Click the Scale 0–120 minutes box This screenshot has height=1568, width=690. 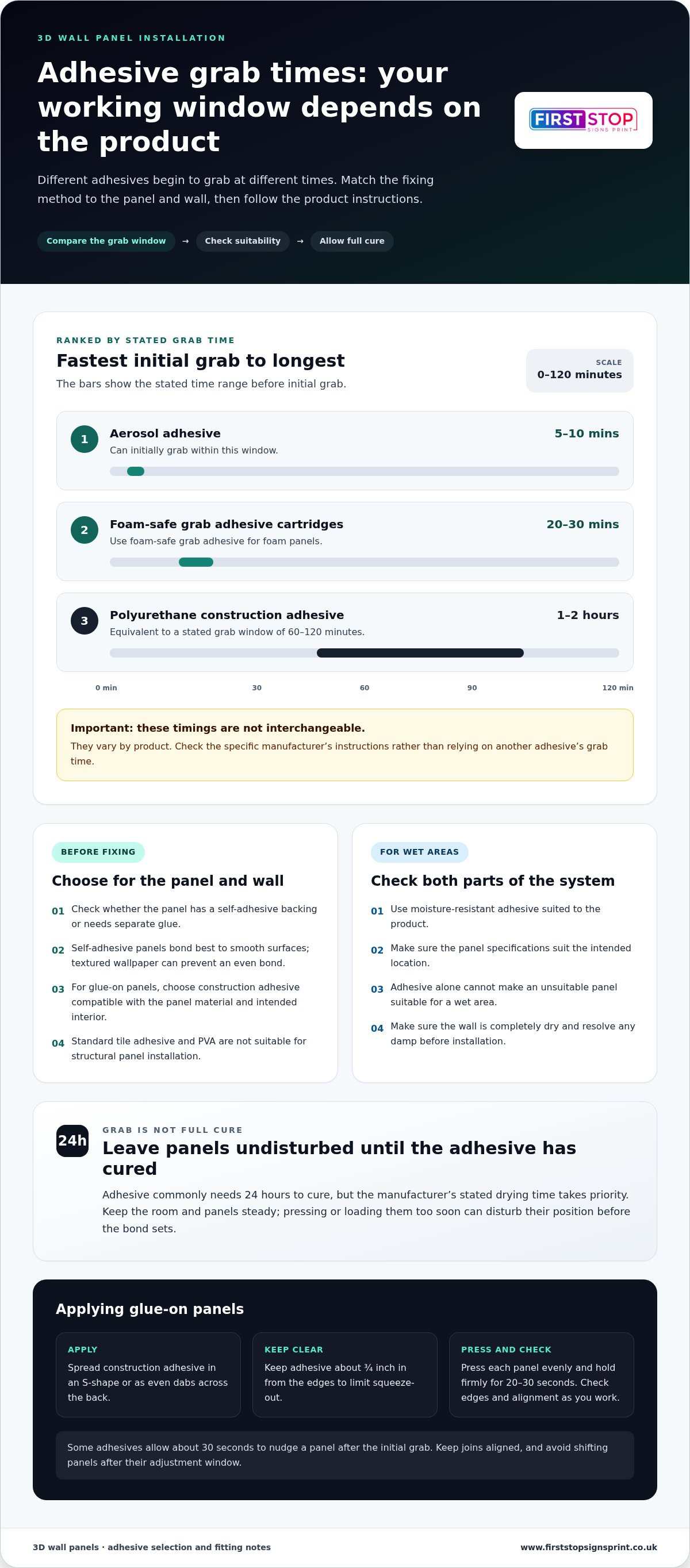point(580,370)
